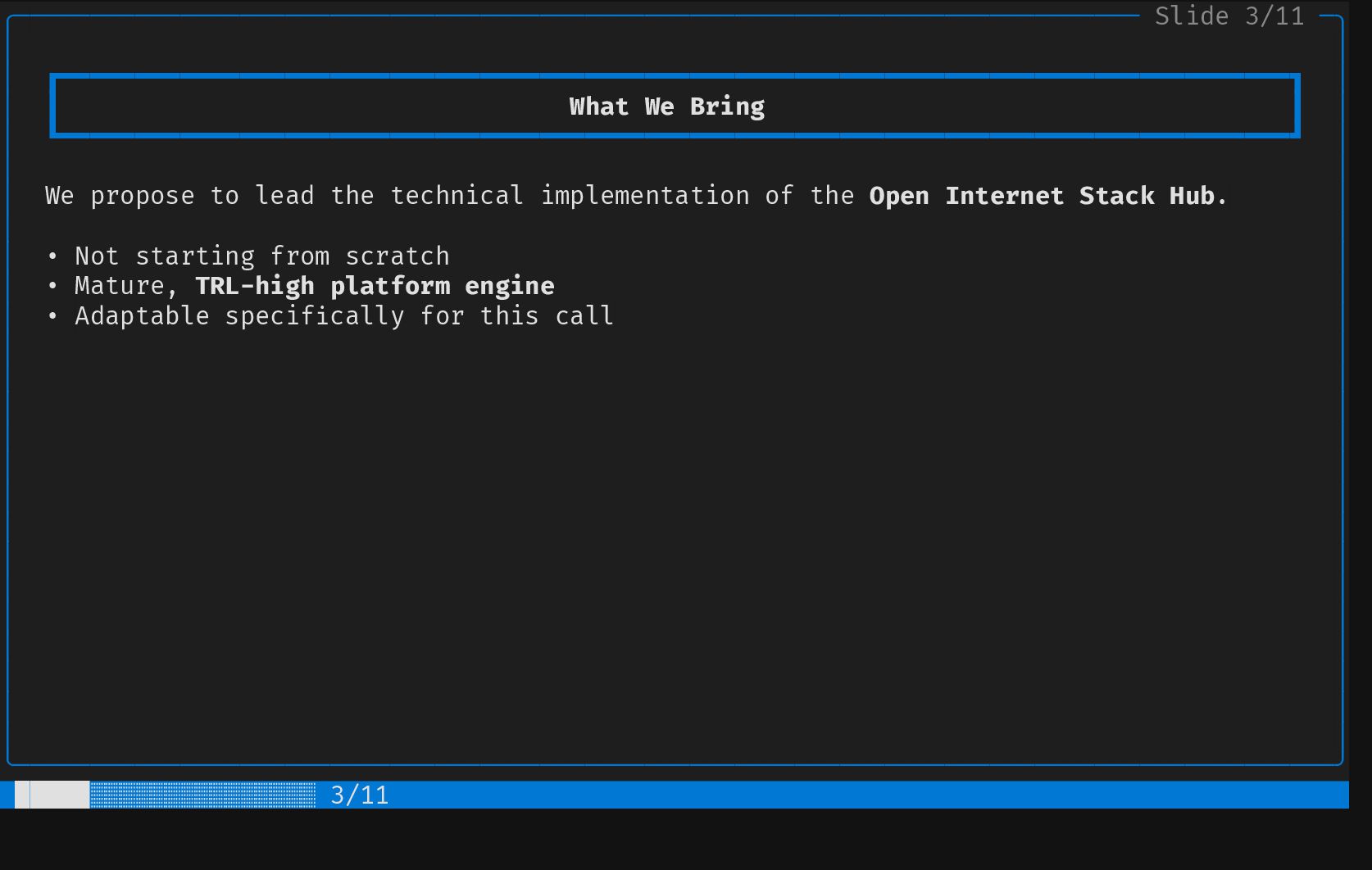The height and width of the screenshot is (870, 1372).
Task: Click the word "technical" in the intro sentence
Action: [x=457, y=196]
